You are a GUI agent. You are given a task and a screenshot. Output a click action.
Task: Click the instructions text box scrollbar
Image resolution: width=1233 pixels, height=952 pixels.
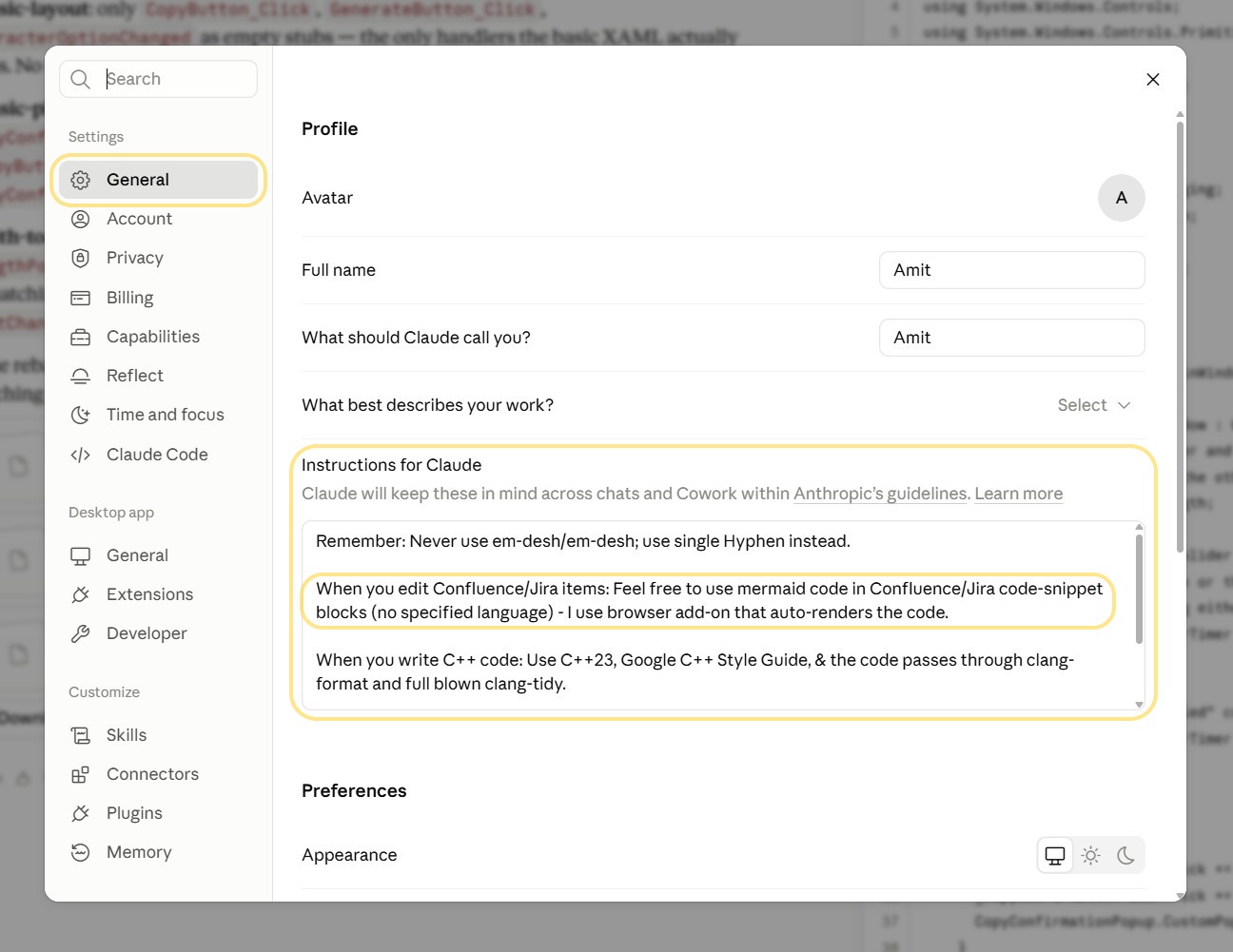point(1139,590)
